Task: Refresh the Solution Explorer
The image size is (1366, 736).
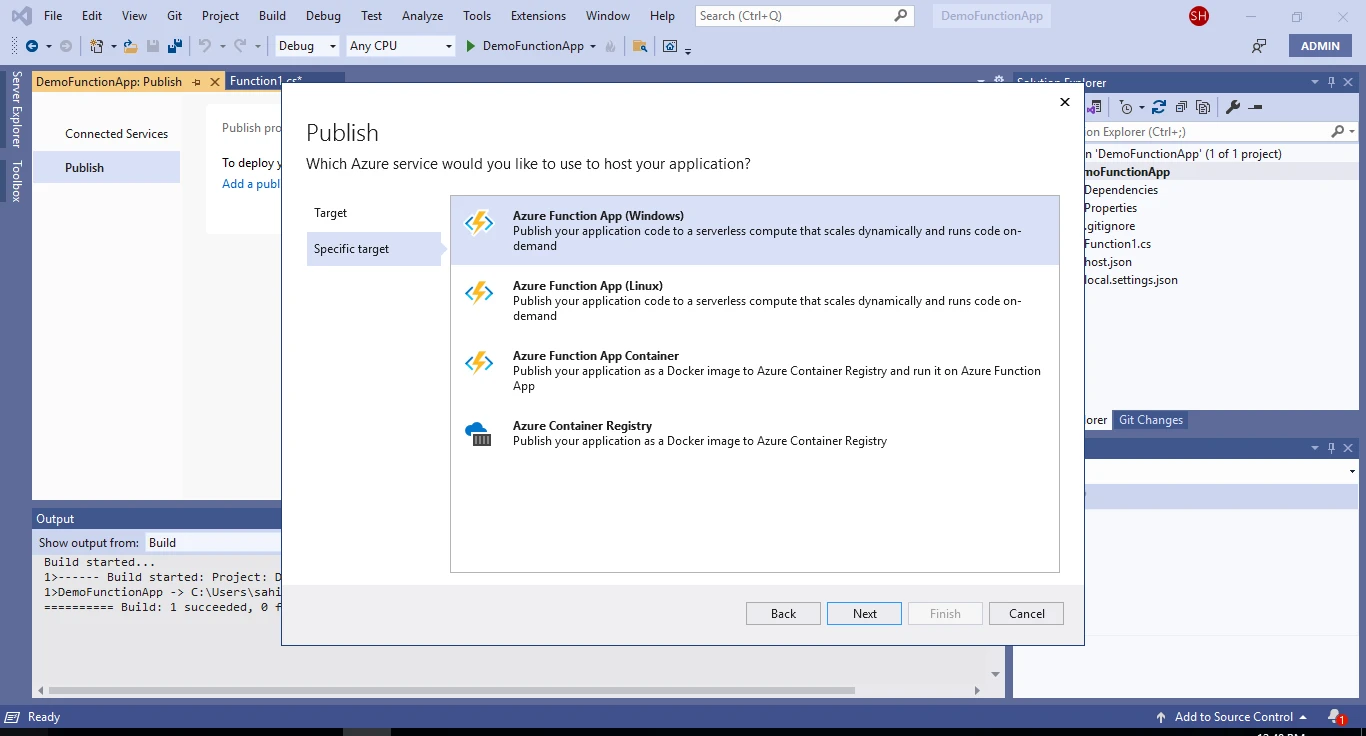Action: tap(1159, 107)
